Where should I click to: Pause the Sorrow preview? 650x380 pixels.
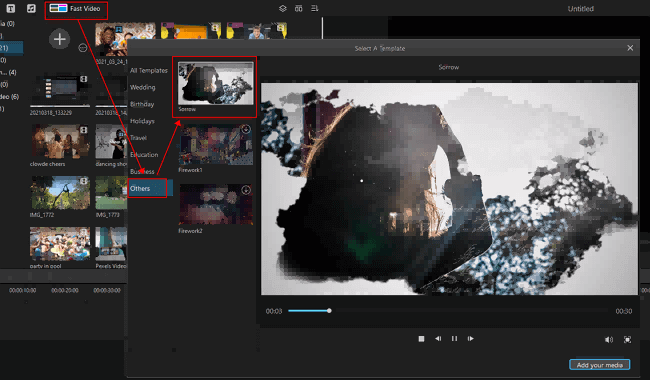(x=454, y=339)
